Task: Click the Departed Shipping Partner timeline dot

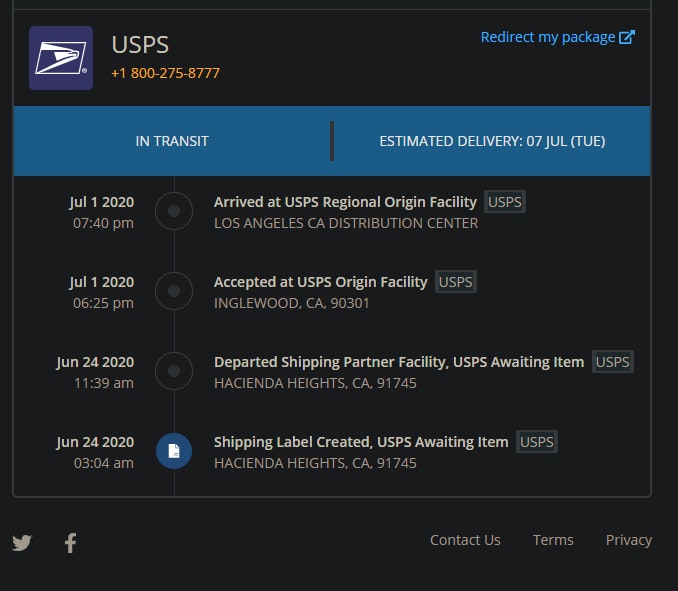Action: [174, 371]
